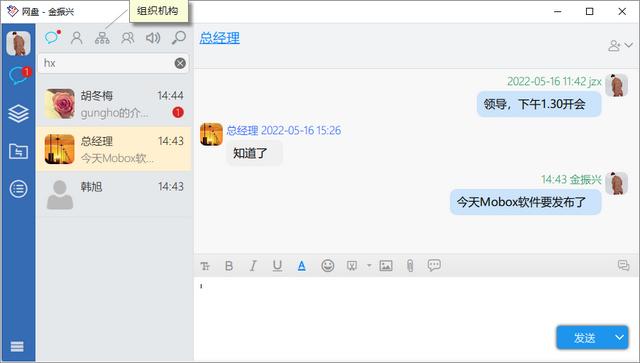Open the stacked layers icon in sidebar
Image resolution: width=640 pixels, height=363 pixels.
[18, 113]
